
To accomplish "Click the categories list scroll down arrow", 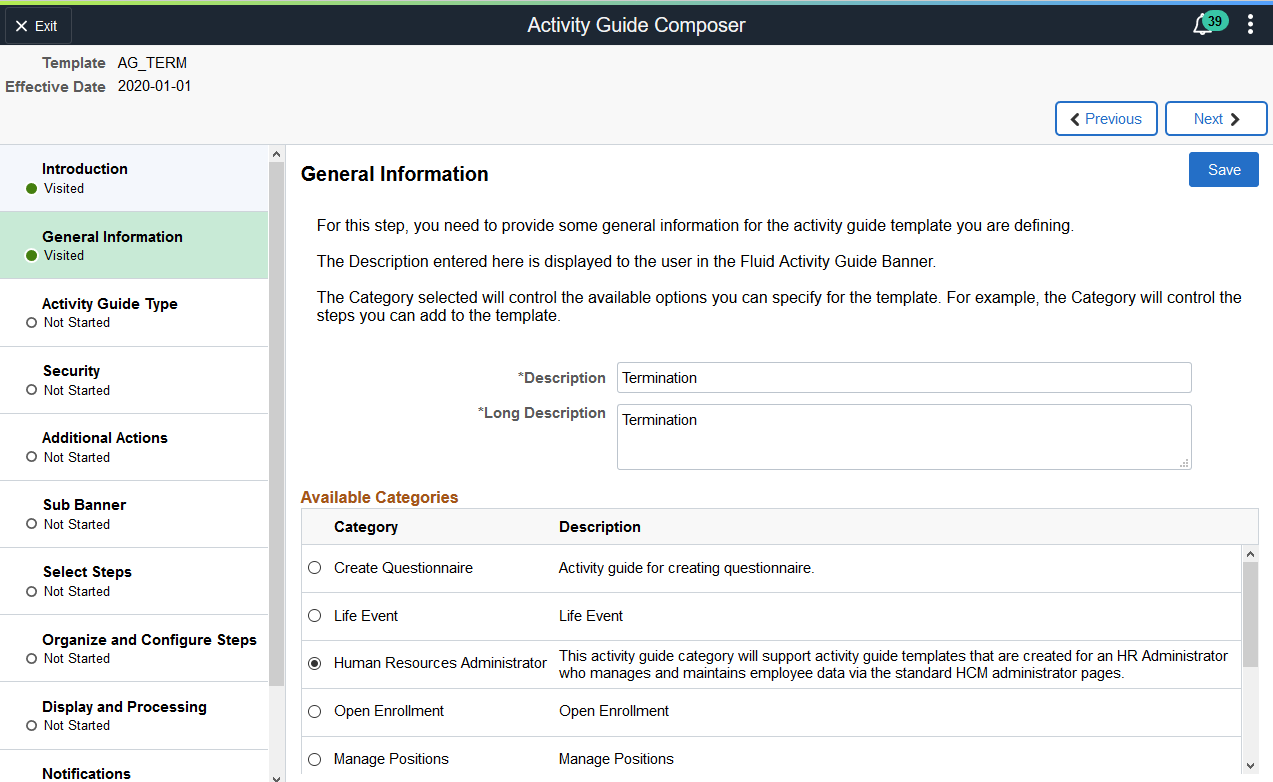I will click(x=1250, y=766).
